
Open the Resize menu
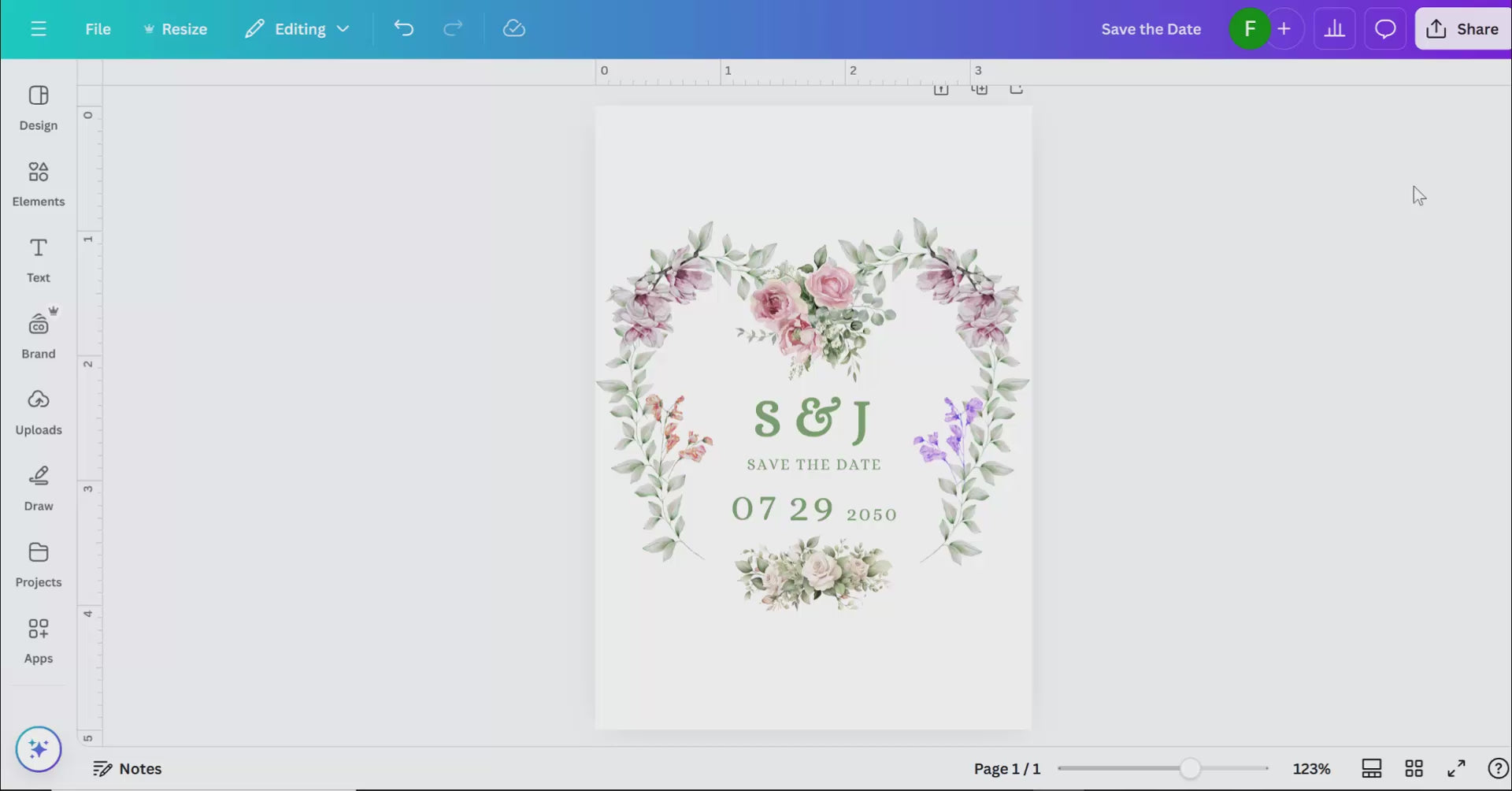point(175,29)
